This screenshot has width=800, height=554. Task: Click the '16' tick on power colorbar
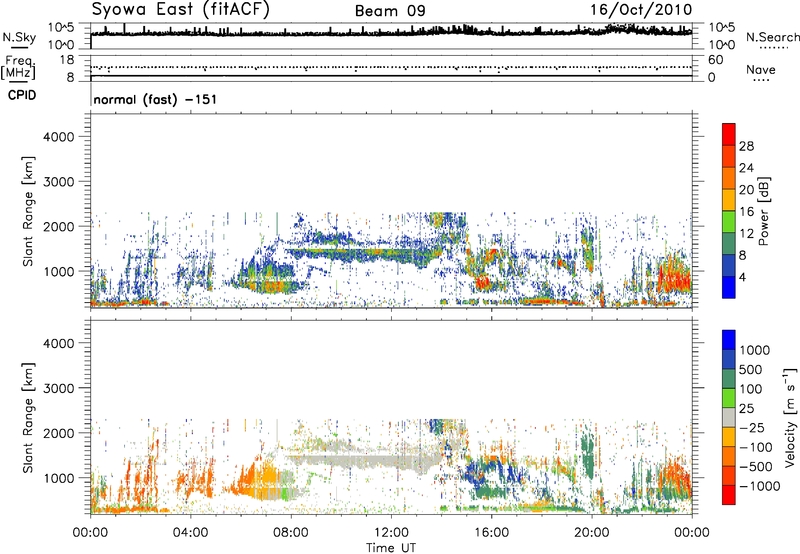[746, 212]
